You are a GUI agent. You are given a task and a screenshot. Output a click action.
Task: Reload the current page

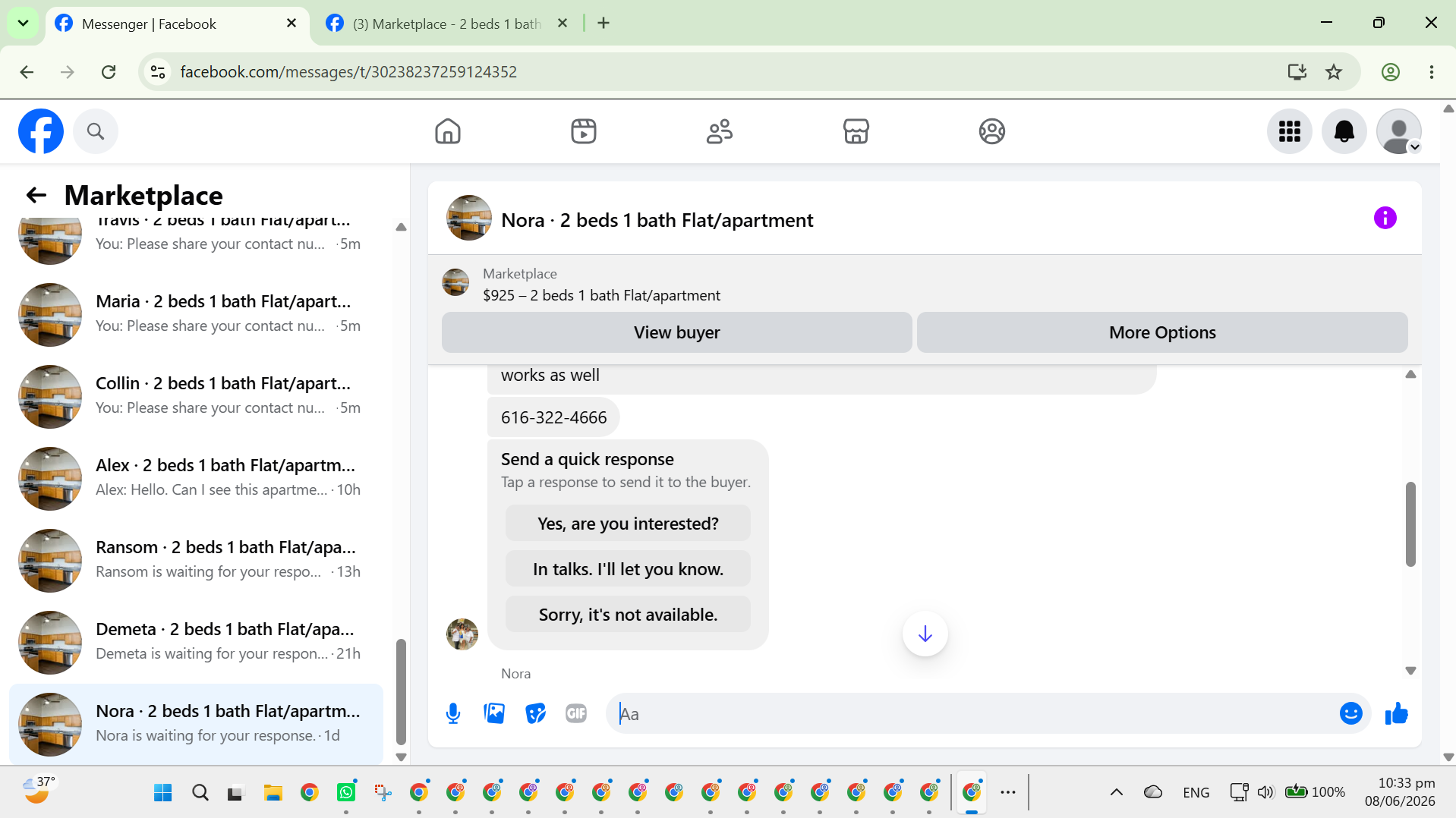coord(109,72)
